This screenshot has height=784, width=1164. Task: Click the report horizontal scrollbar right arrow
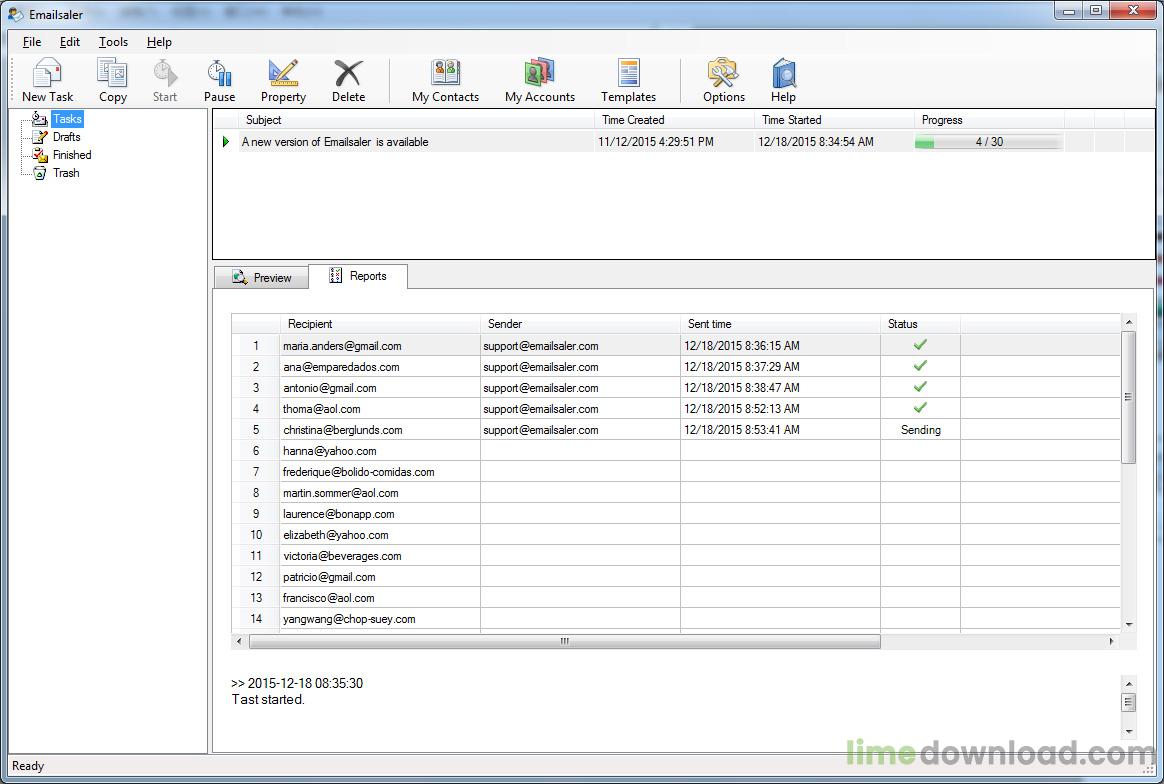1111,641
